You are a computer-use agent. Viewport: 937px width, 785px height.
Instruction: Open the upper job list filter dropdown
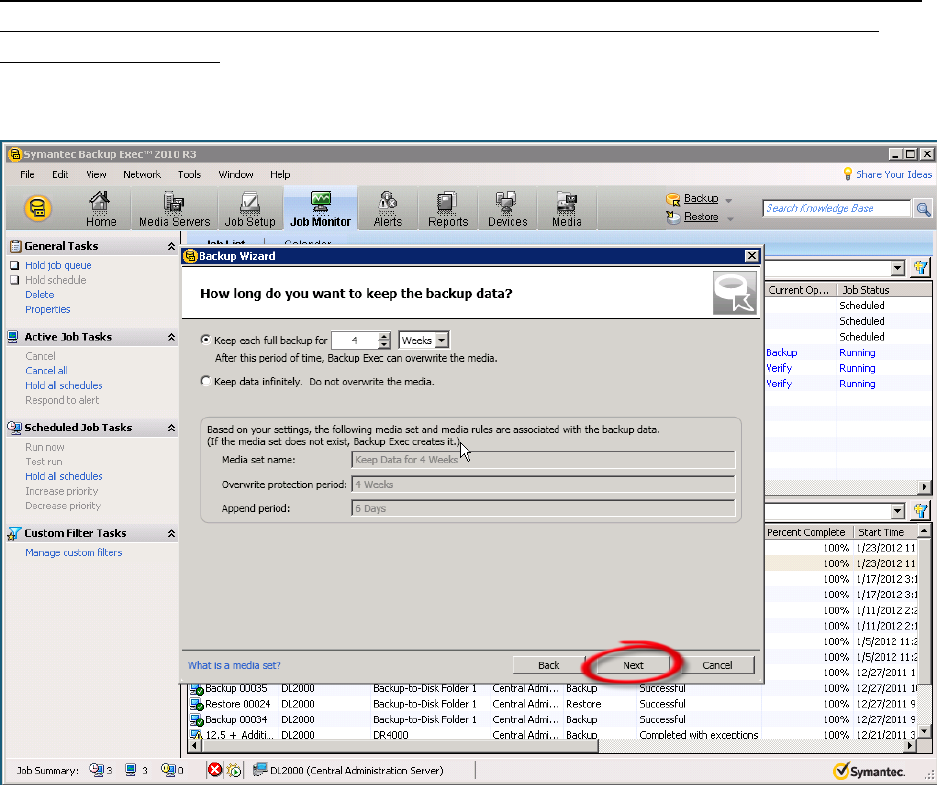click(898, 268)
